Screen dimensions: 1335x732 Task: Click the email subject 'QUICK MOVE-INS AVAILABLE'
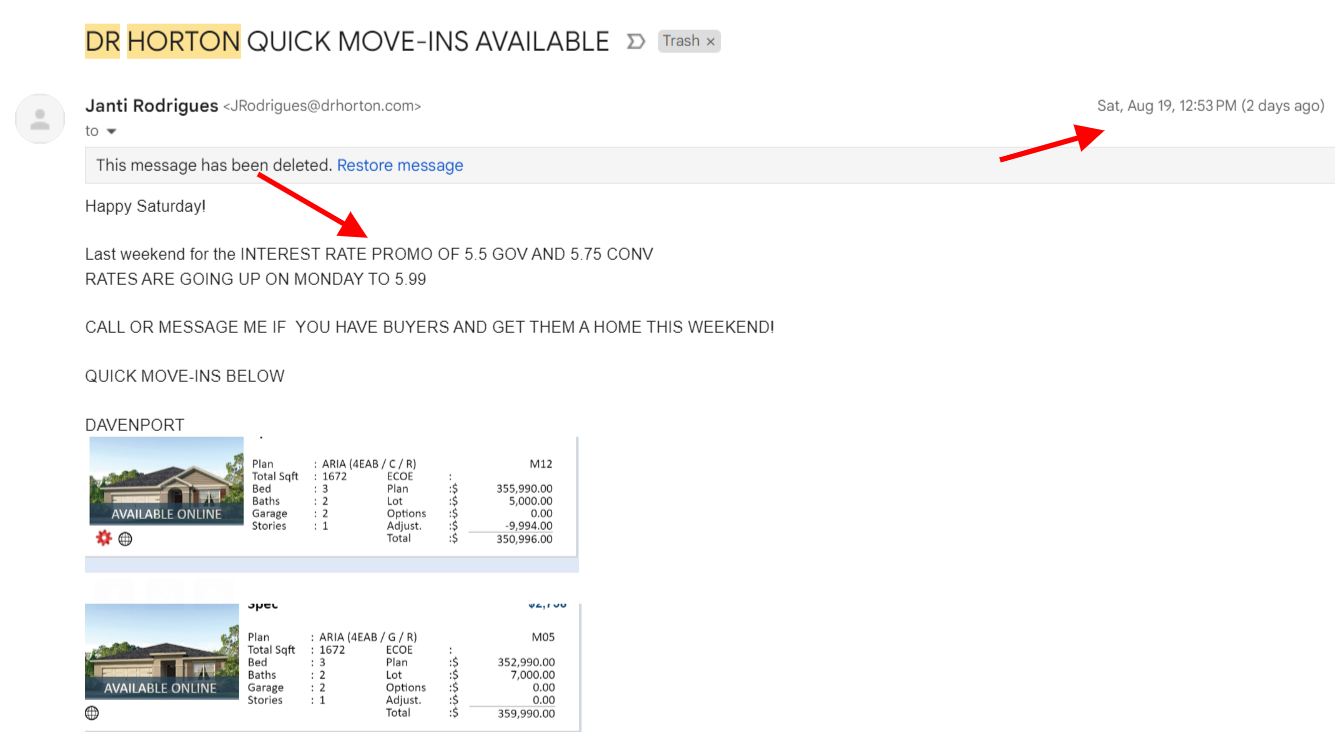point(428,41)
